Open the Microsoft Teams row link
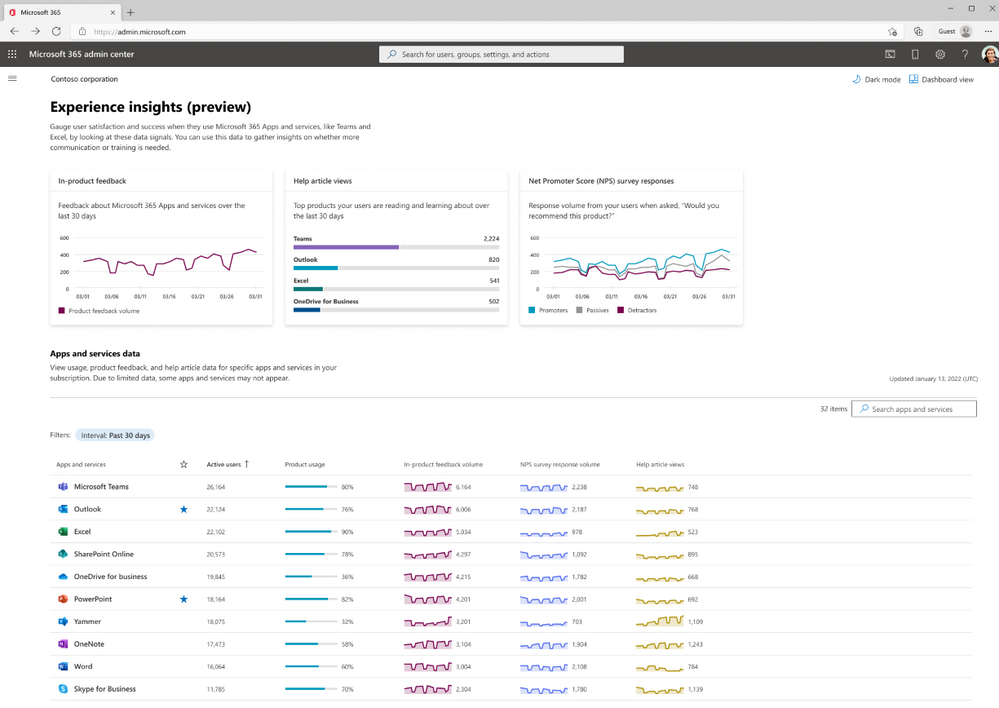Image resolution: width=999 pixels, height=708 pixels. [101, 487]
